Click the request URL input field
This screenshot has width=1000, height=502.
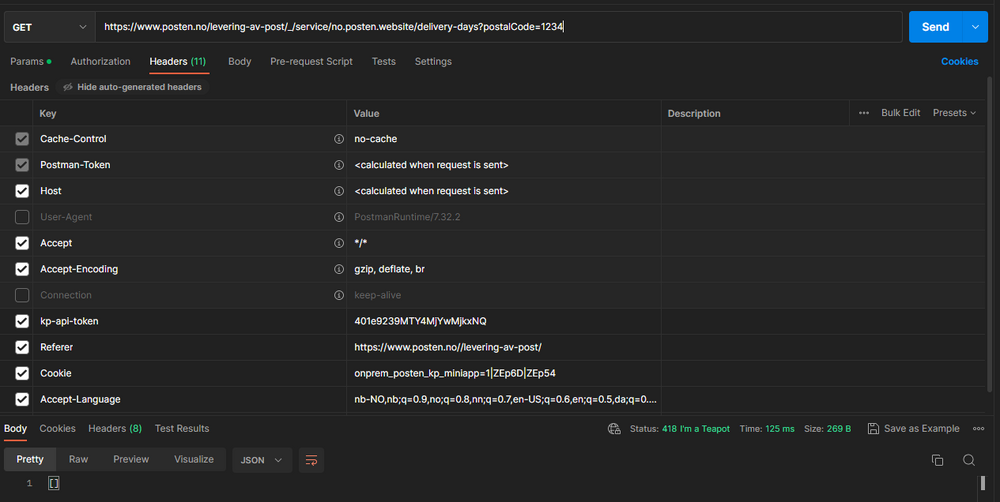(500, 27)
